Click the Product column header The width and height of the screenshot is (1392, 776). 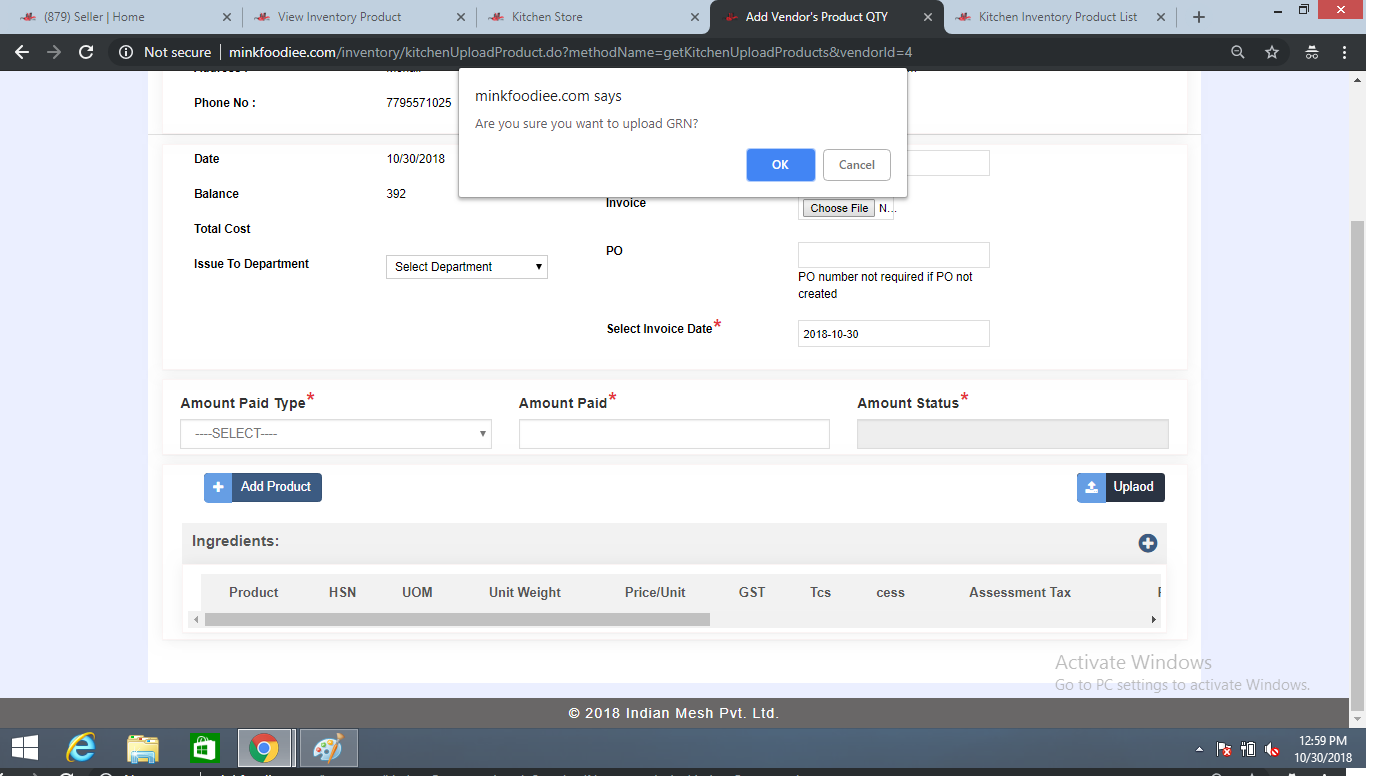tap(253, 593)
